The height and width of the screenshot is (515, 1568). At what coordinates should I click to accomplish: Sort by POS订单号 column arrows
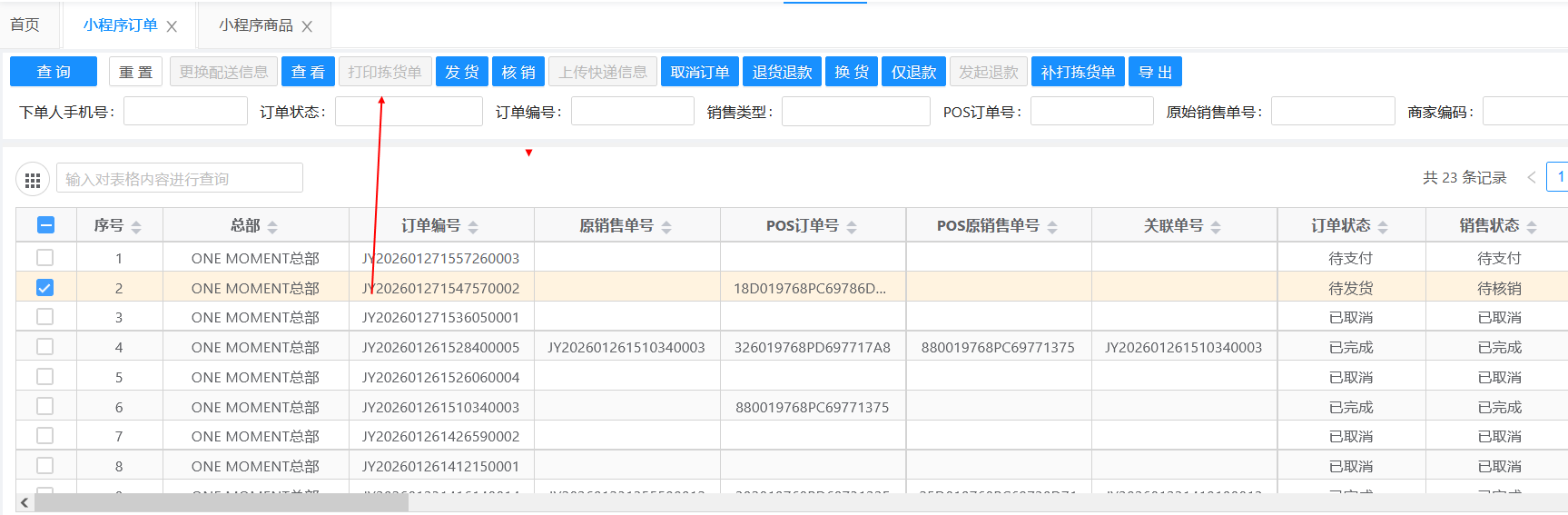click(x=852, y=226)
